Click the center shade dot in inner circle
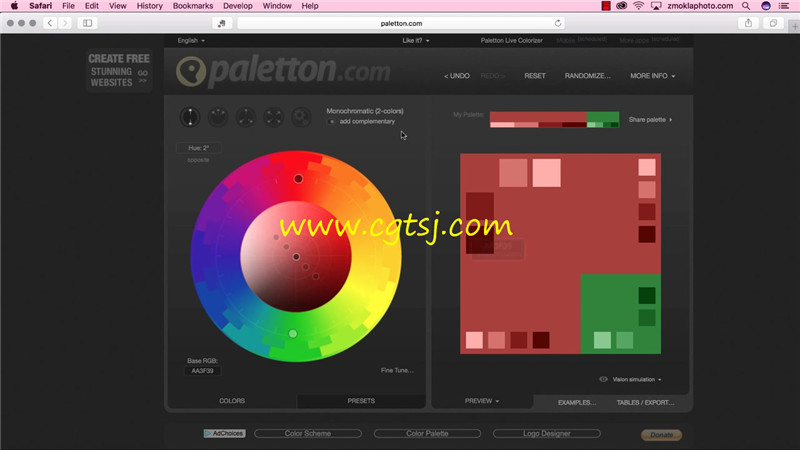Screen dimensions: 800x450 coord(296,257)
